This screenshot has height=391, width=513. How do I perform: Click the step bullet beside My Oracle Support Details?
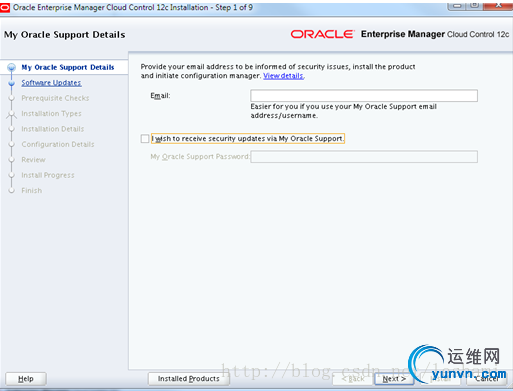(x=12, y=67)
